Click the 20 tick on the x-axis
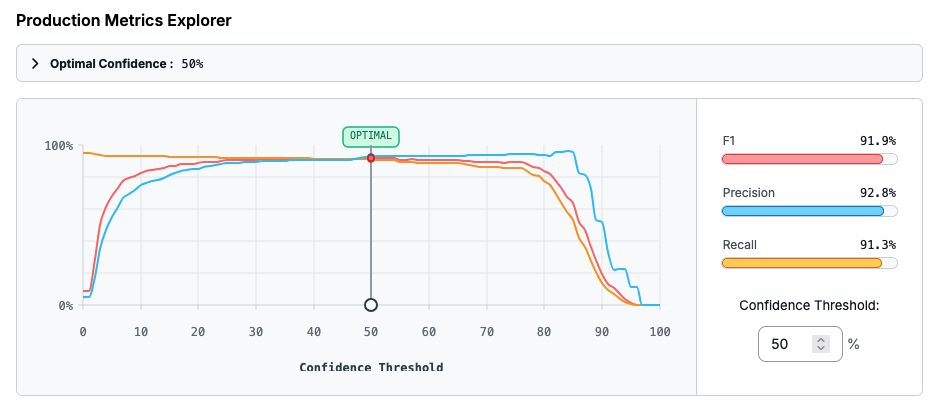943x410 pixels. [198, 331]
